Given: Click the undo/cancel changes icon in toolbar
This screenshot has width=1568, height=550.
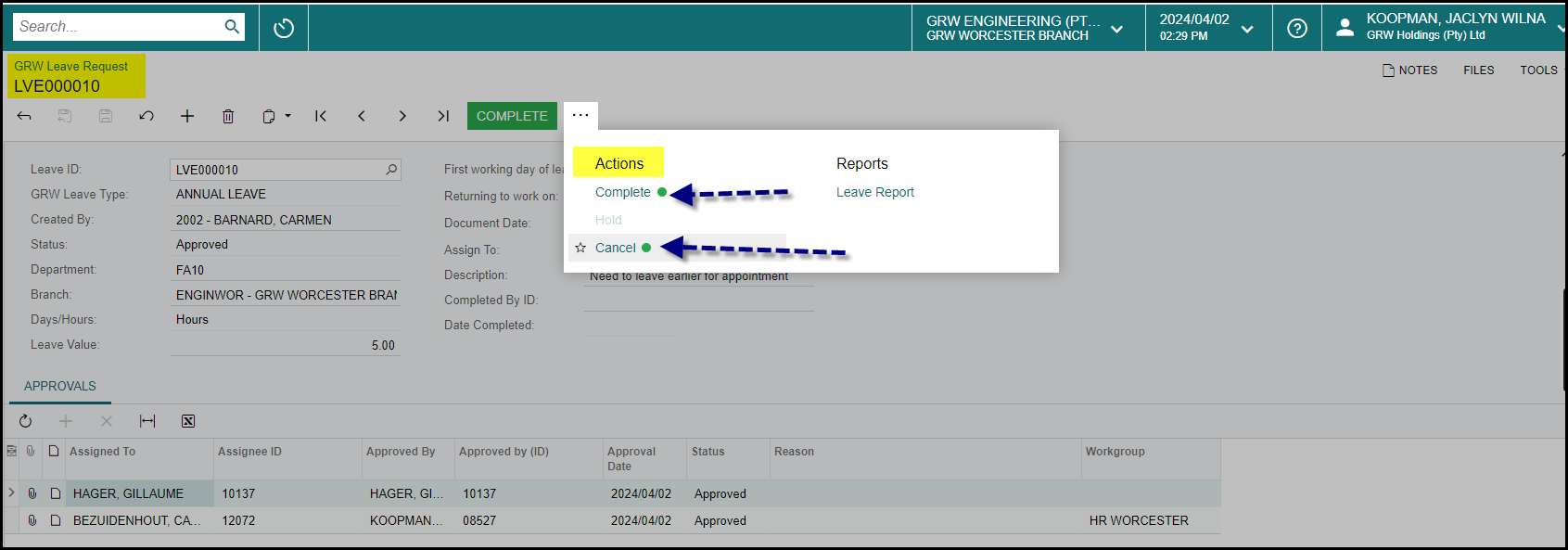Looking at the screenshot, I should (147, 116).
